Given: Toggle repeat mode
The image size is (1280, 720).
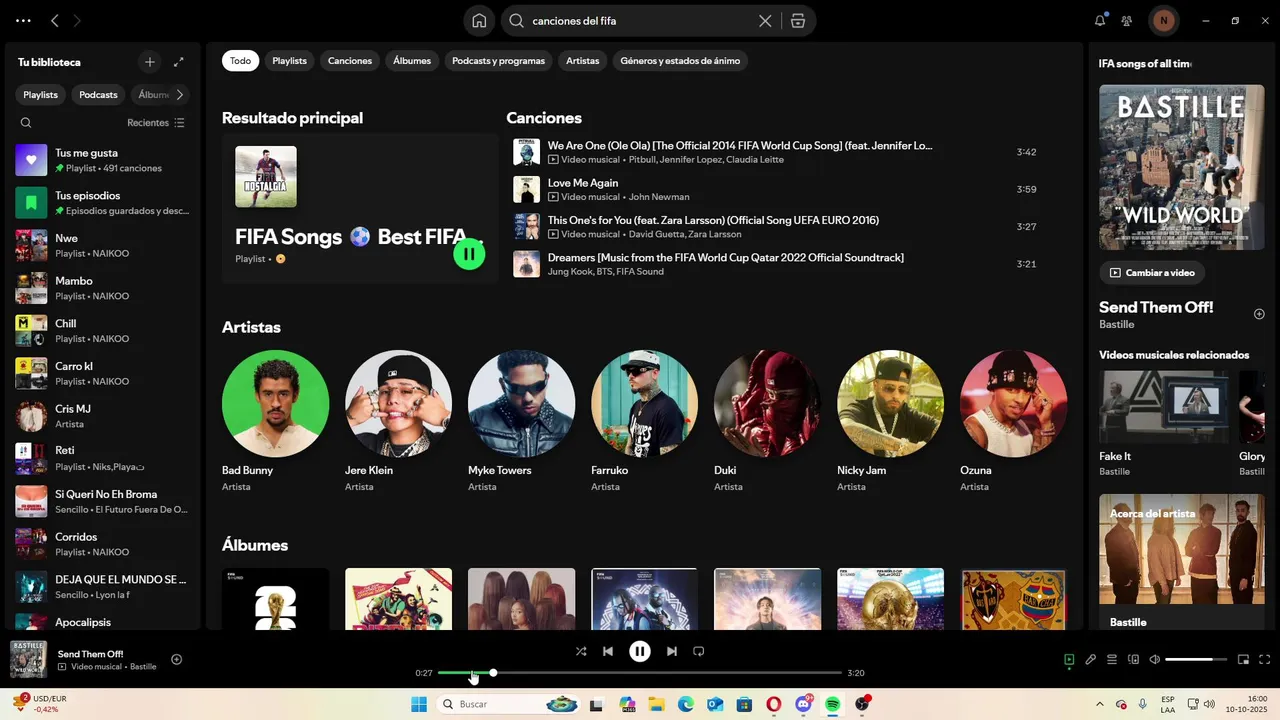Looking at the screenshot, I should coord(699,651).
